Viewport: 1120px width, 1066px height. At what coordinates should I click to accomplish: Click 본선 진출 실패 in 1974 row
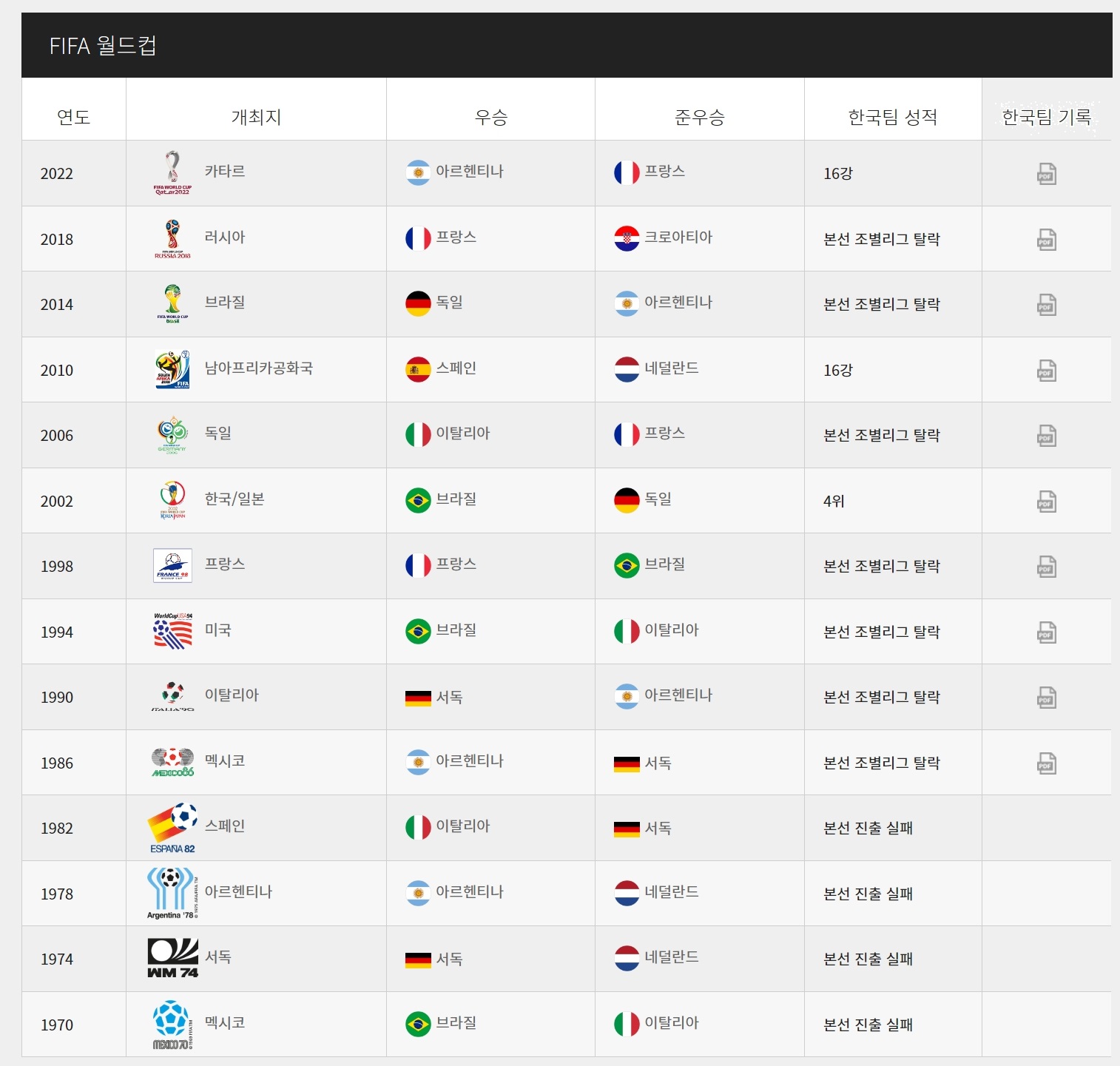coord(868,959)
